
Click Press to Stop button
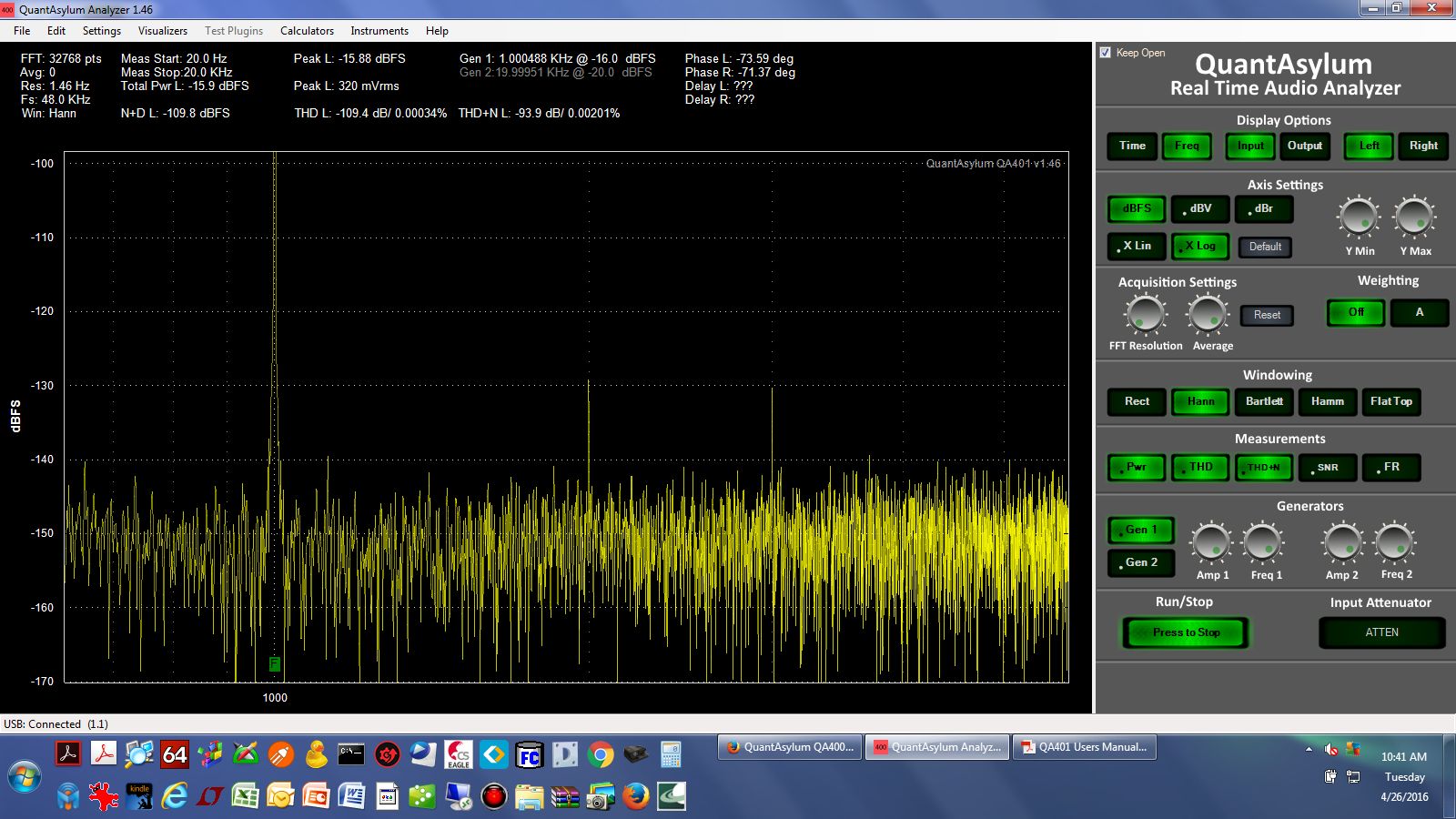click(x=1186, y=632)
